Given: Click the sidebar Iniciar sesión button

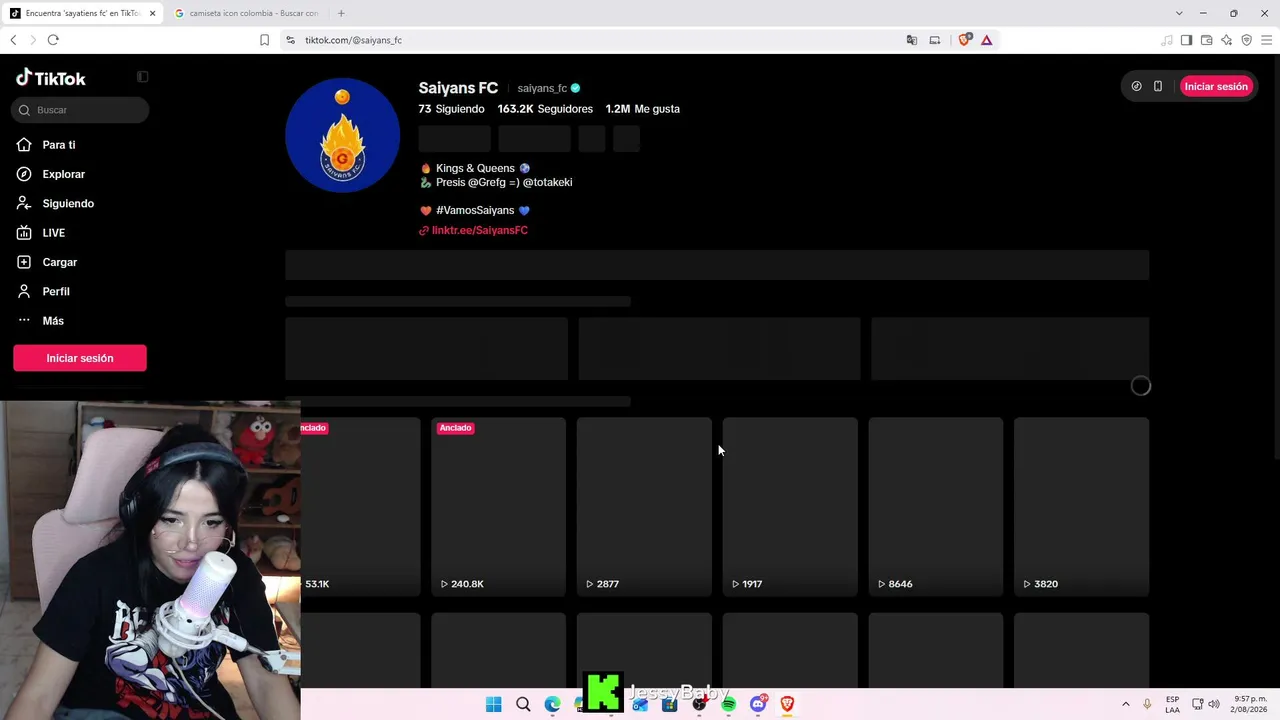Looking at the screenshot, I should (x=80, y=358).
